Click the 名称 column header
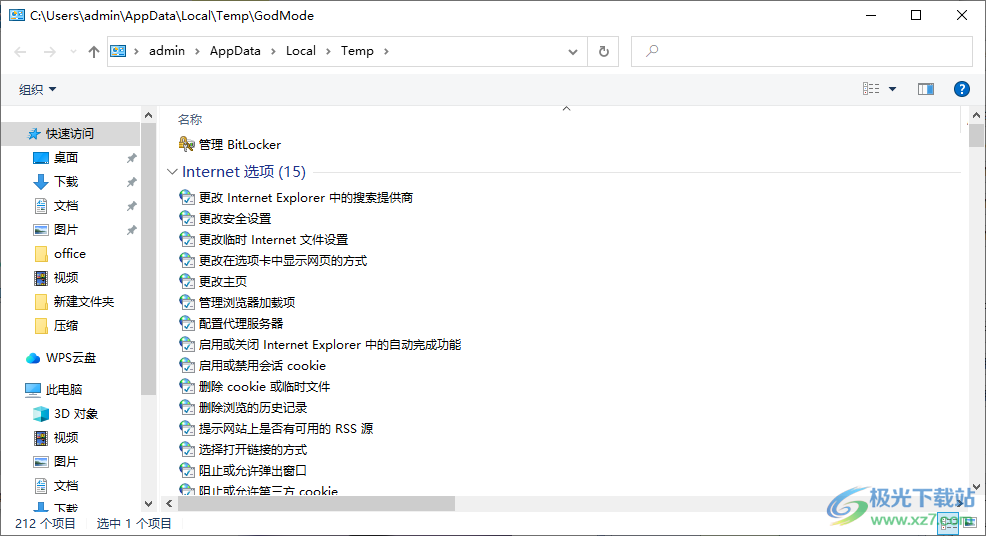This screenshot has height=536, width=986. (x=190, y=120)
